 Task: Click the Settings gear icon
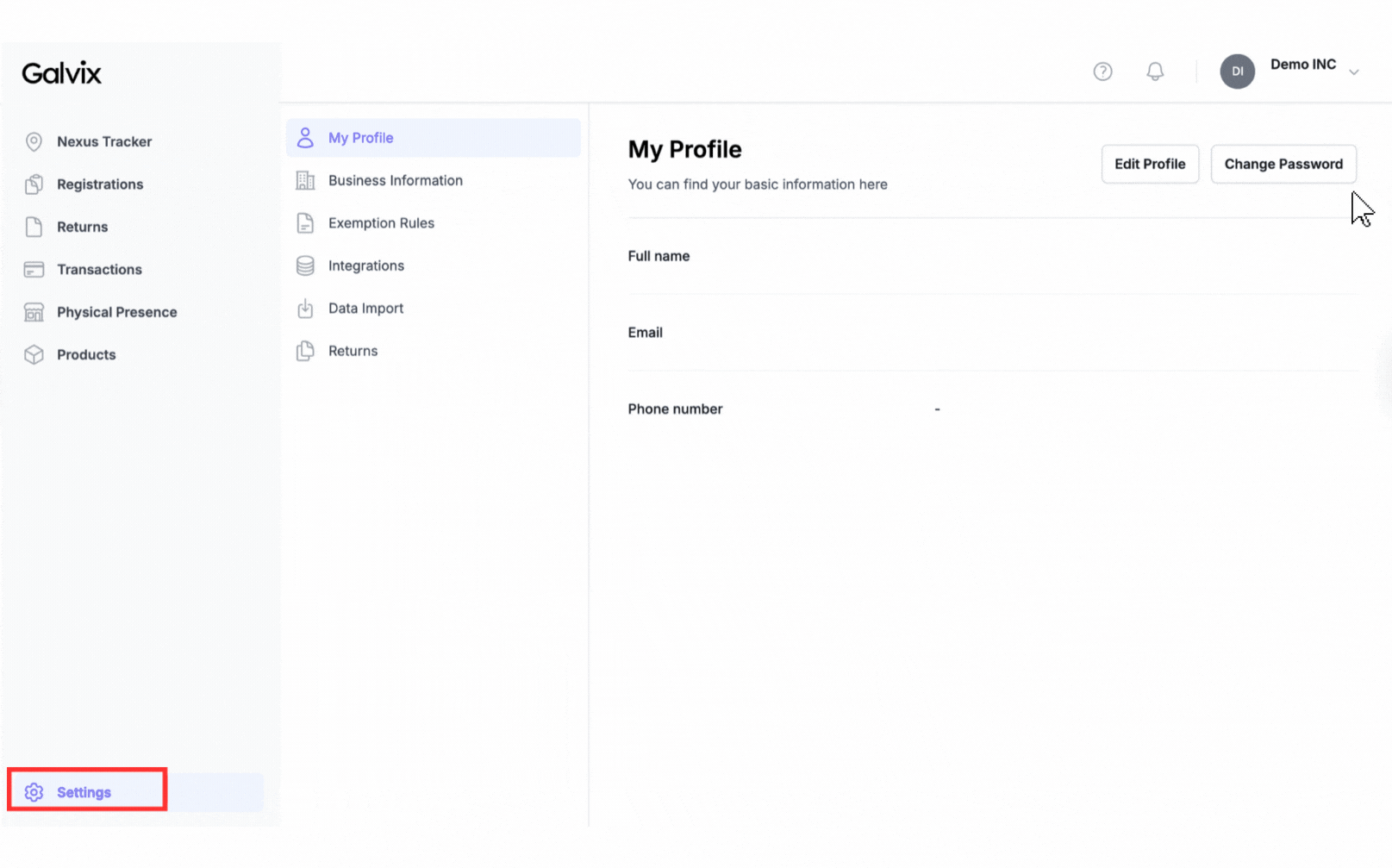click(x=34, y=792)
